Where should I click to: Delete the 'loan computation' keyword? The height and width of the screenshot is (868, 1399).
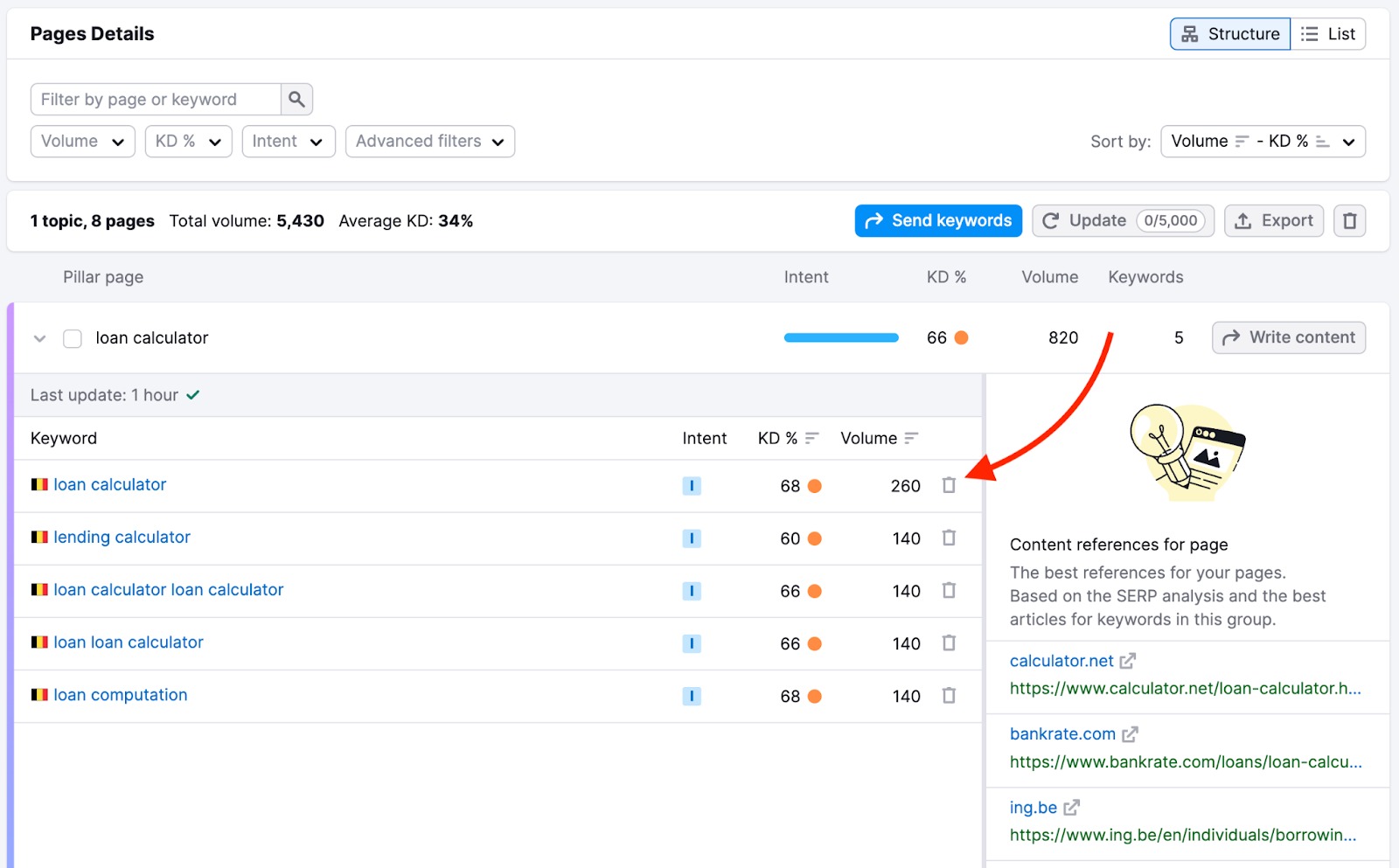(949, 695)
